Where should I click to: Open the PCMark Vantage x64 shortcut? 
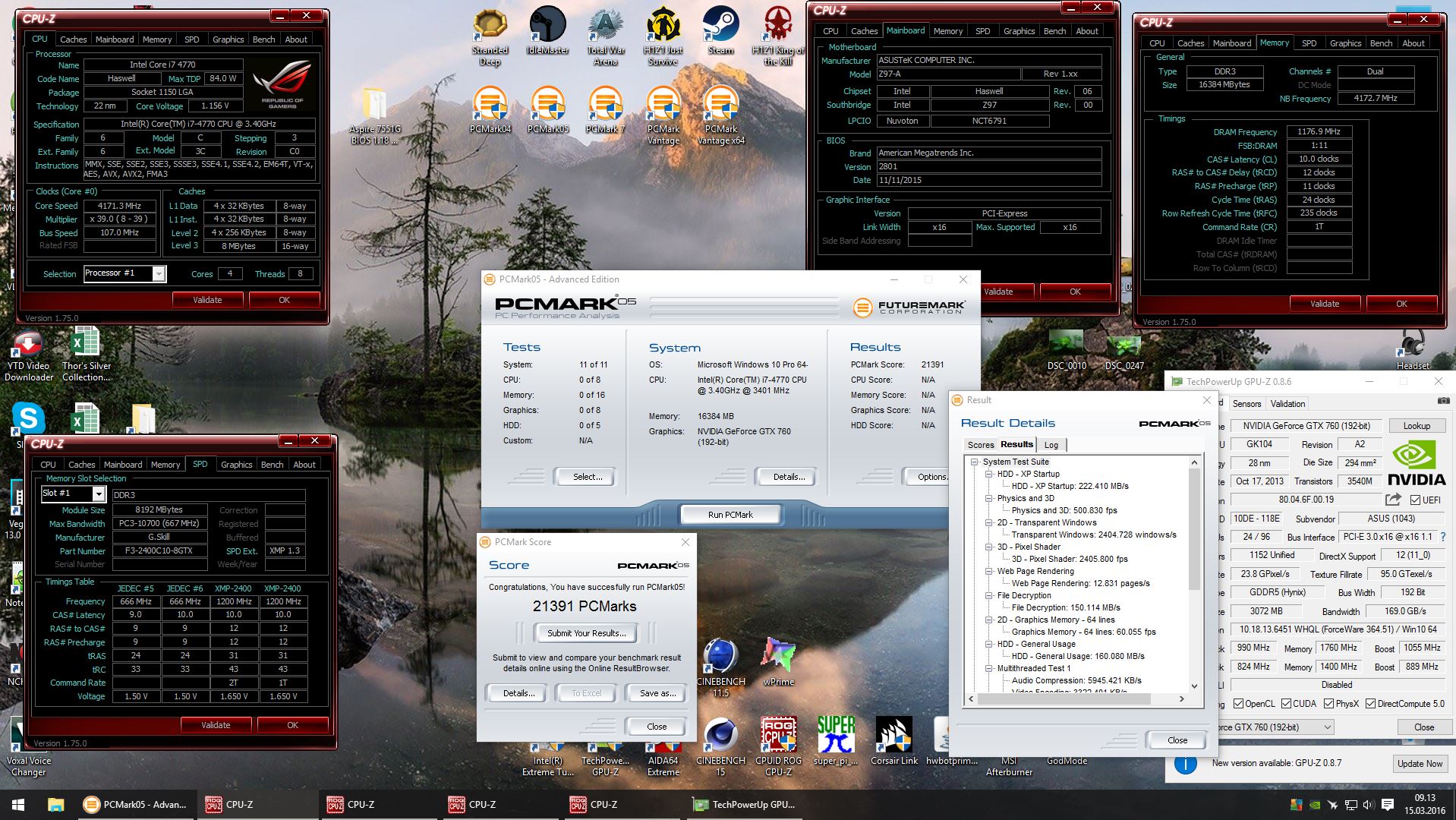tap(720, 115)
